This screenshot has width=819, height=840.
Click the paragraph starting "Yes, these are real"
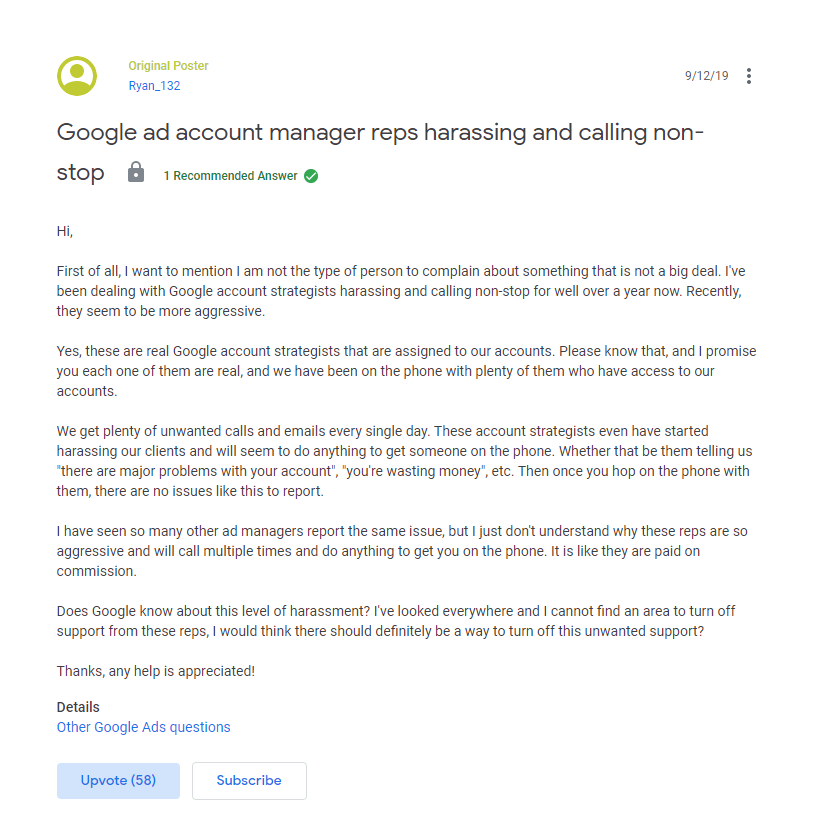(407, 371)
